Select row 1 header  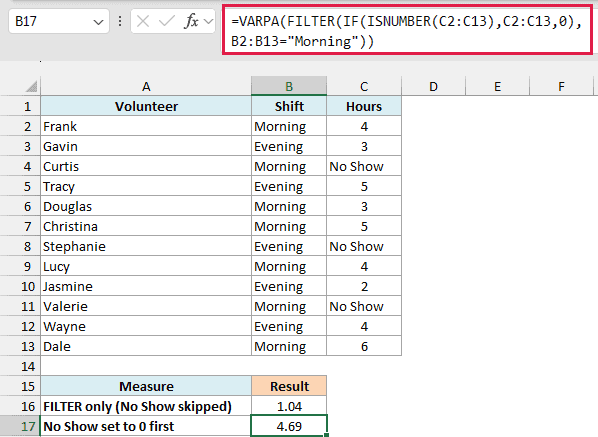tap(20, 106)
